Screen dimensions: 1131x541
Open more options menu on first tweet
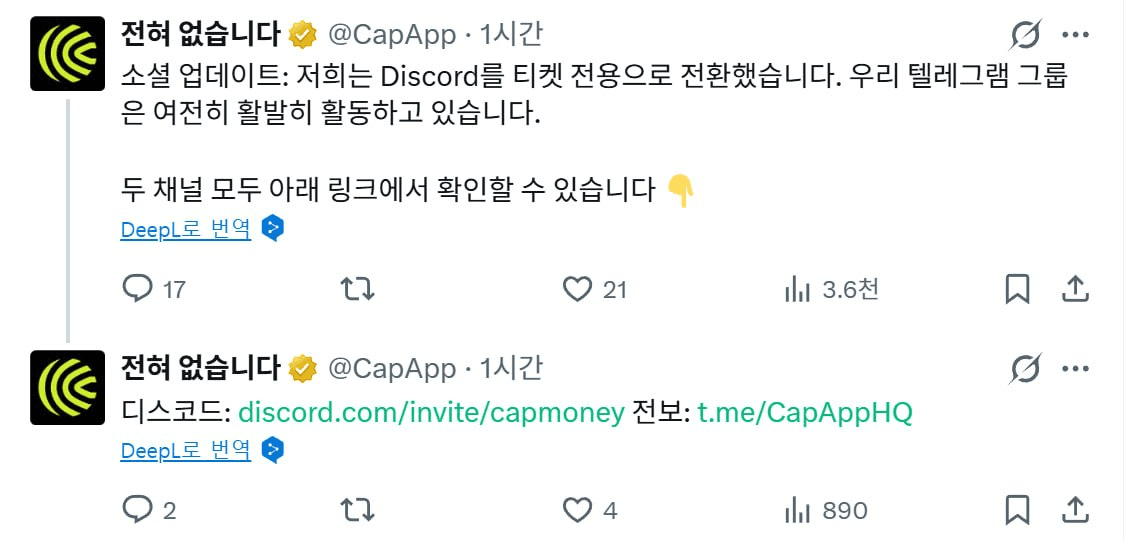tap(1075, 35)
